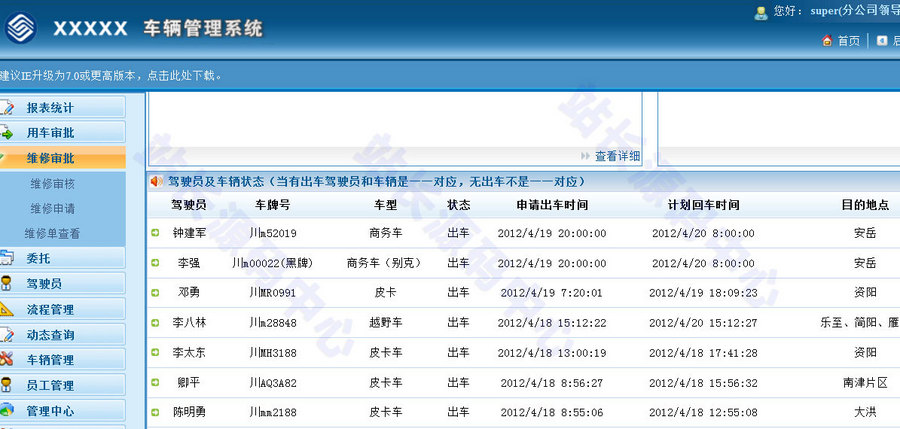Click the 车型 column header
This screenshot has height=429, width=900.
click(386, 204)
